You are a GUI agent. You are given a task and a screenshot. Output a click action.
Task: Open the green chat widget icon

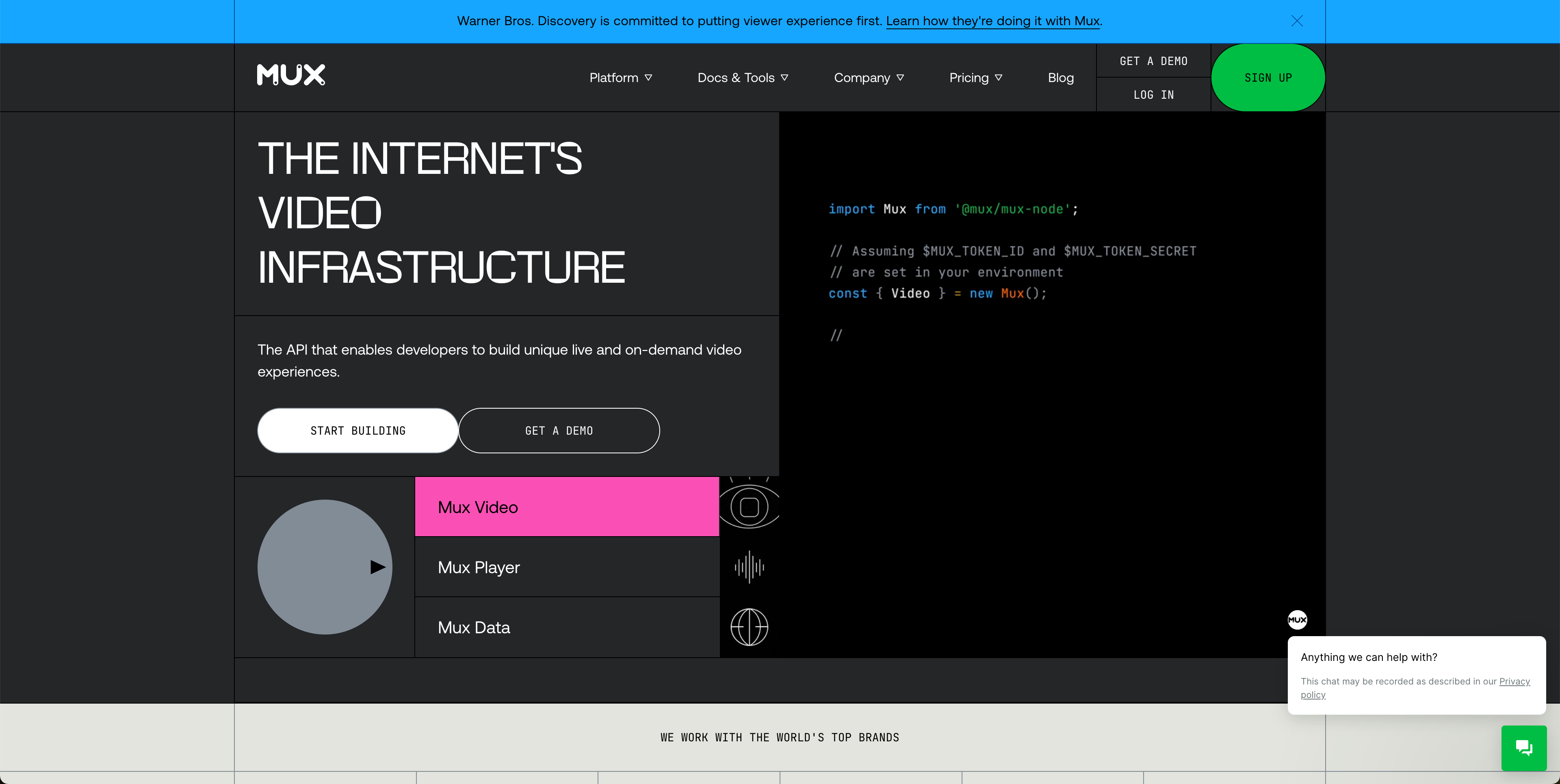pos(1524,748)
